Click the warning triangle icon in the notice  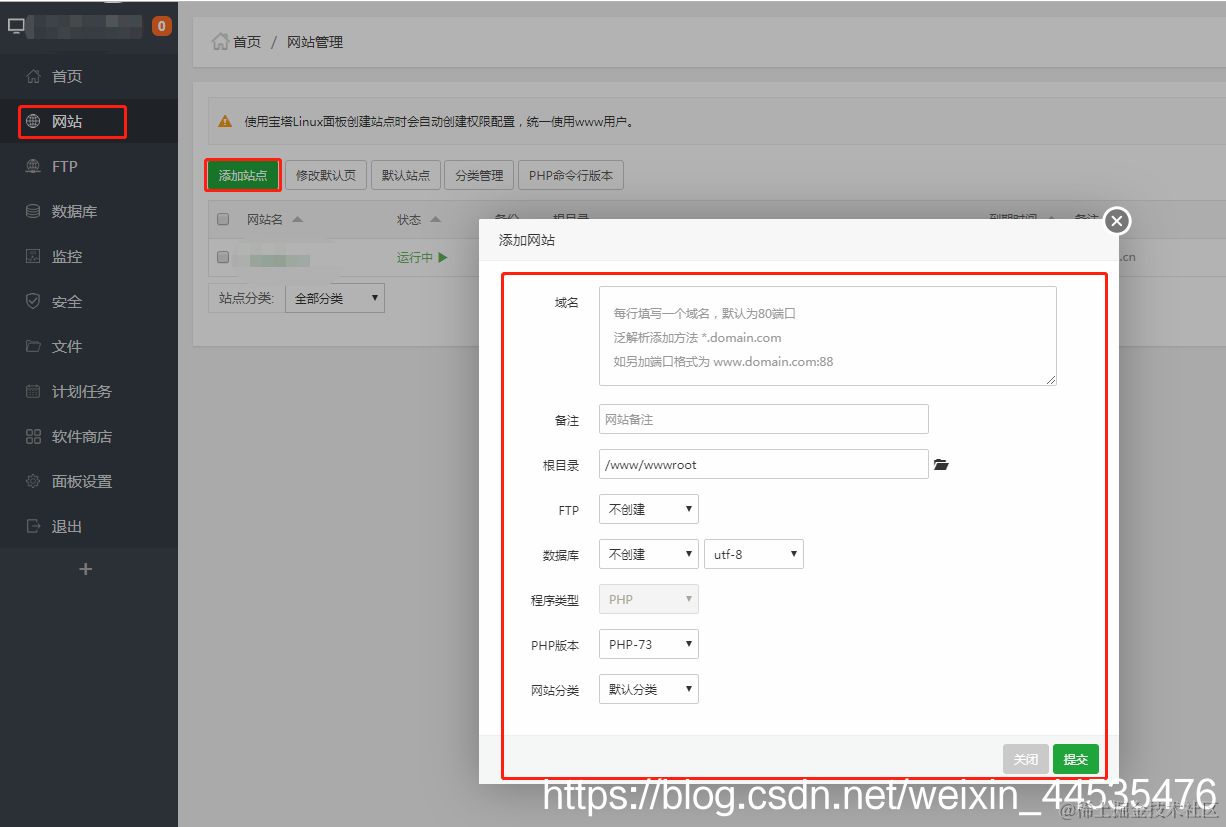tap(226, 122)
